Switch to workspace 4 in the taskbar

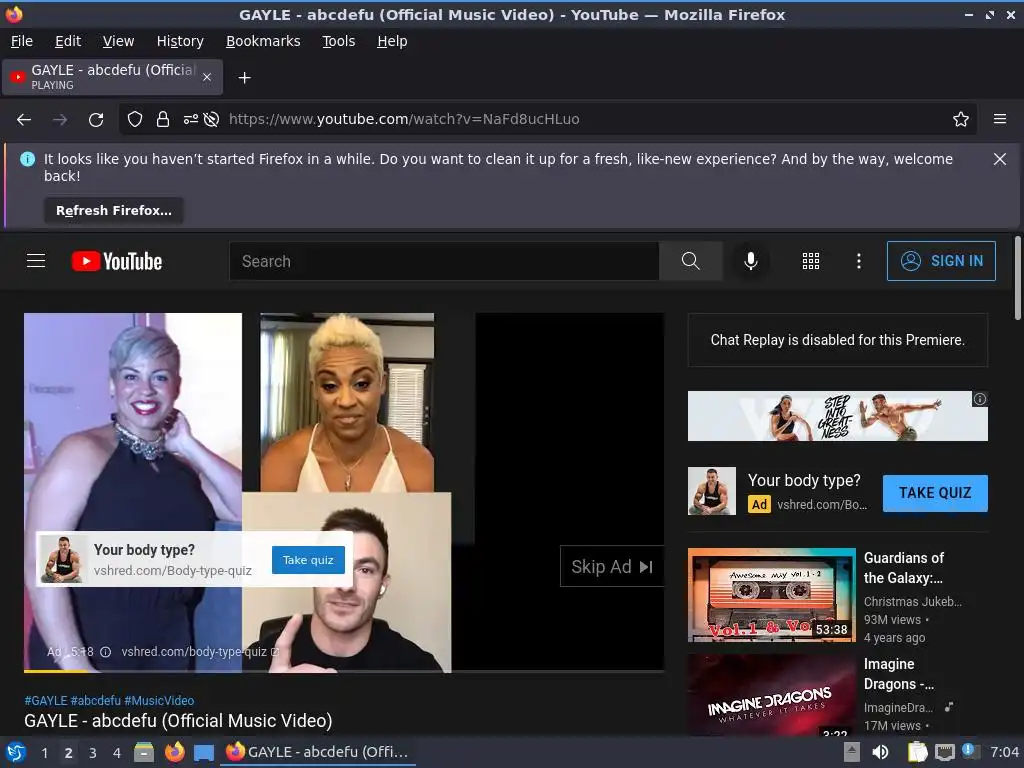117,753
